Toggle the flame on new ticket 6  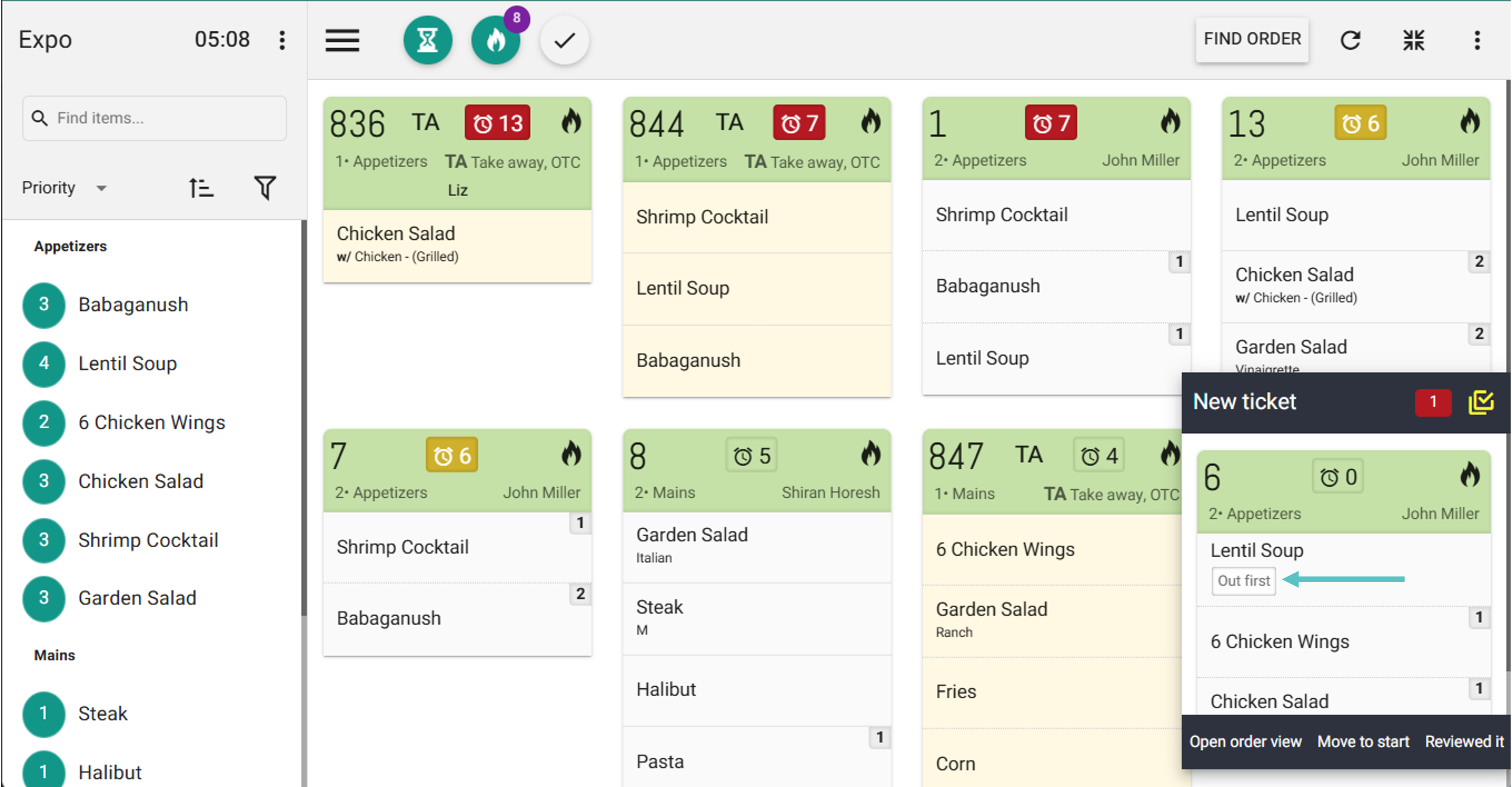point(1471,476)
